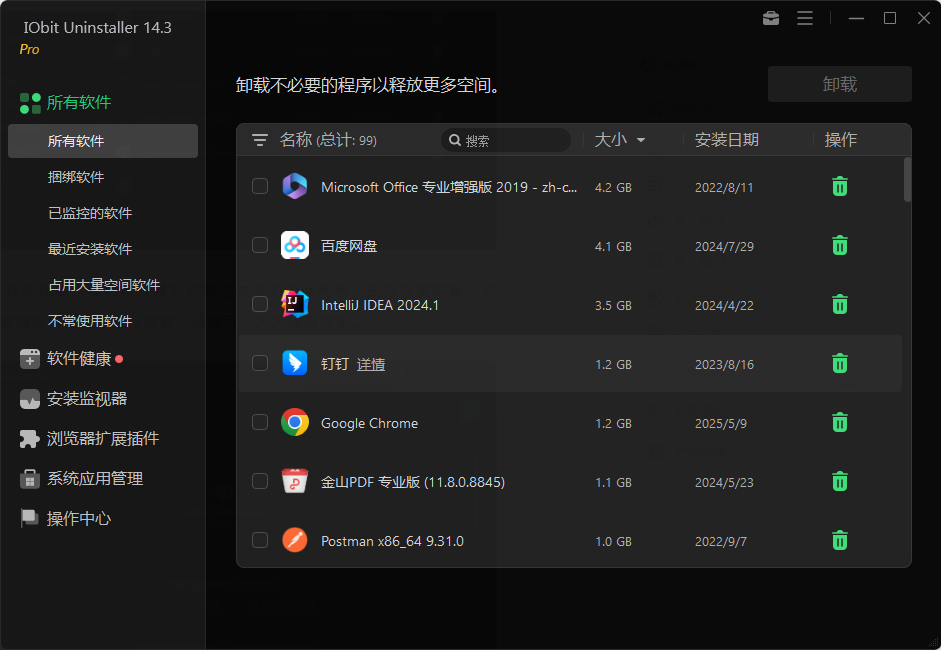Viewport: 941px width, 650px height.
Task: Click the Microsoft Office app icon
Action: 295,186
